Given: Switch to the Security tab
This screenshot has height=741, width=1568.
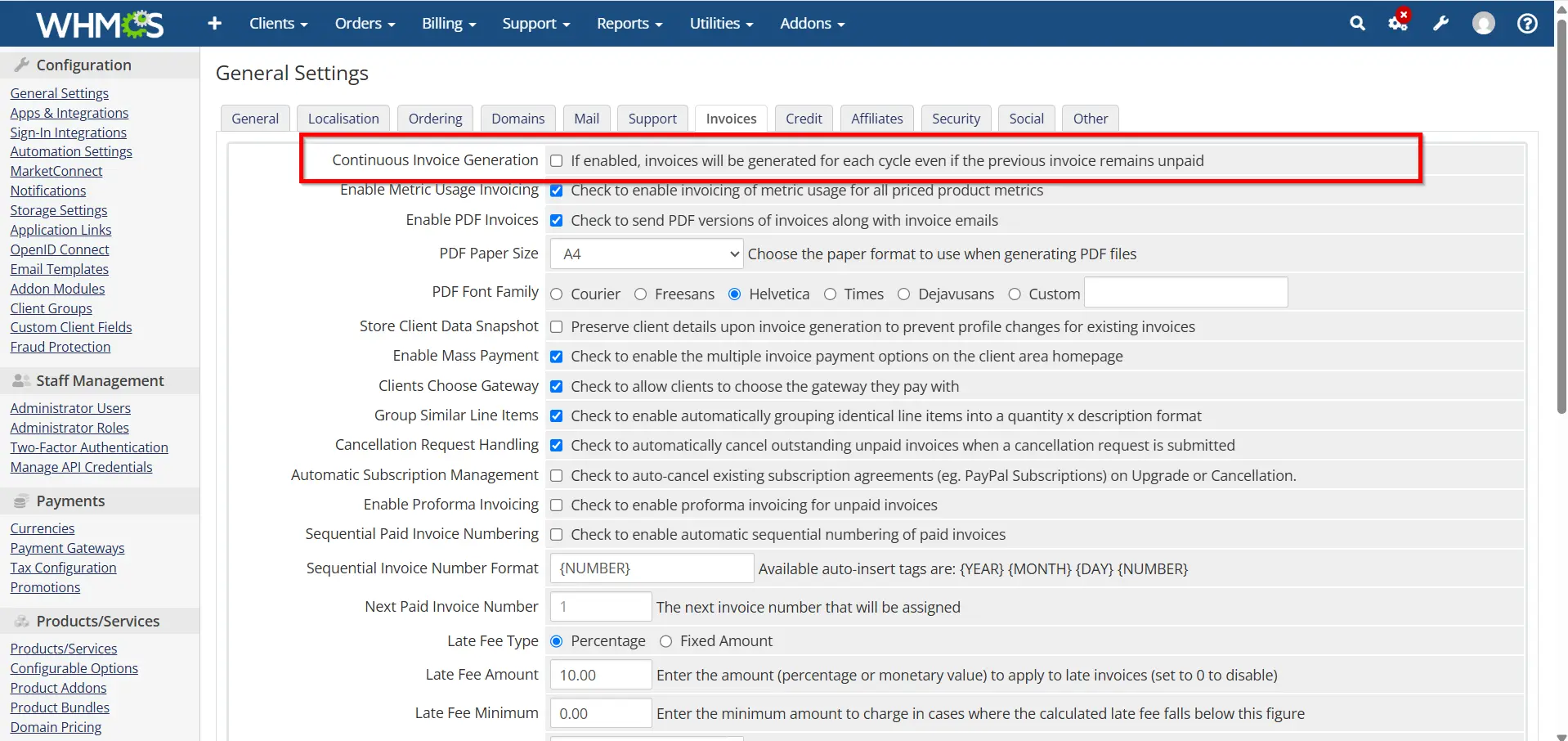Looking at the screenshot, I should [x=956, y=119].
